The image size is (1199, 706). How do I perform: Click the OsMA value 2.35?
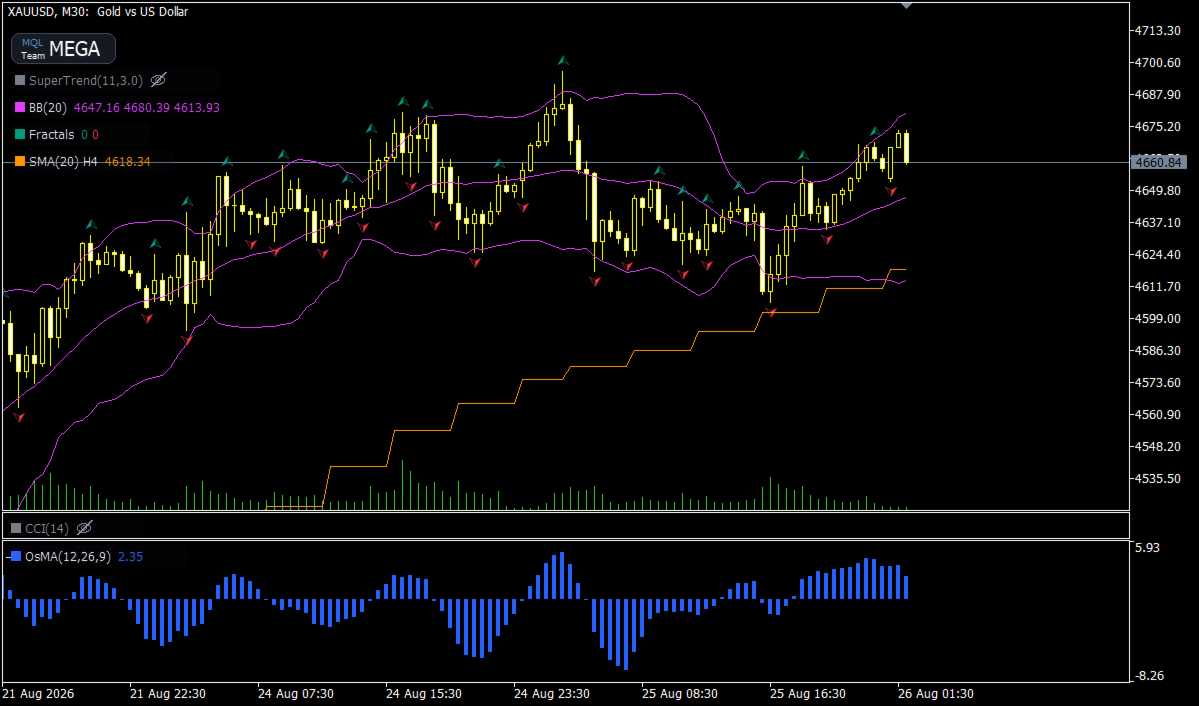[x=130, y=556]
